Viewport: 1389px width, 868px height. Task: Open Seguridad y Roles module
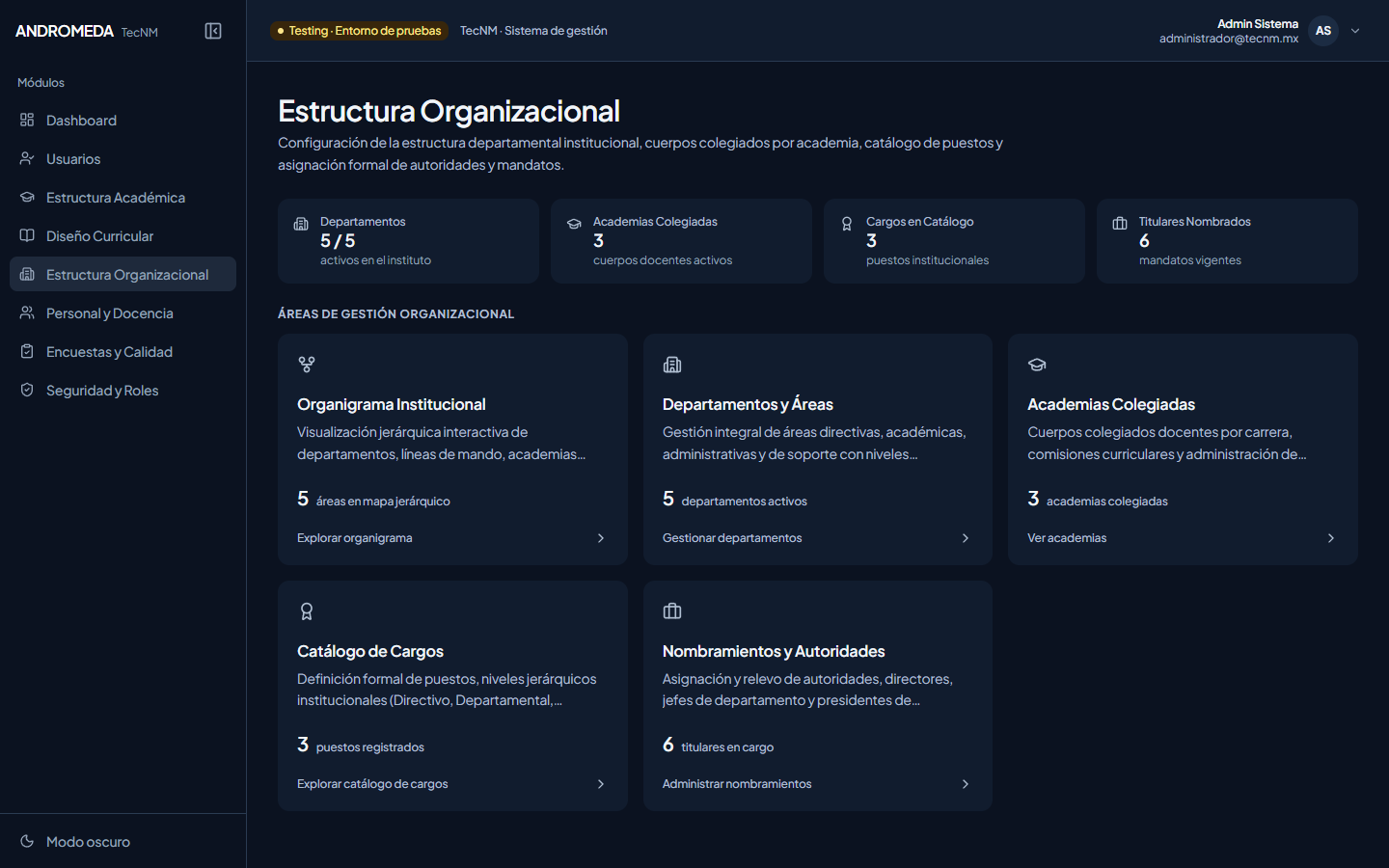click(123, 390)
